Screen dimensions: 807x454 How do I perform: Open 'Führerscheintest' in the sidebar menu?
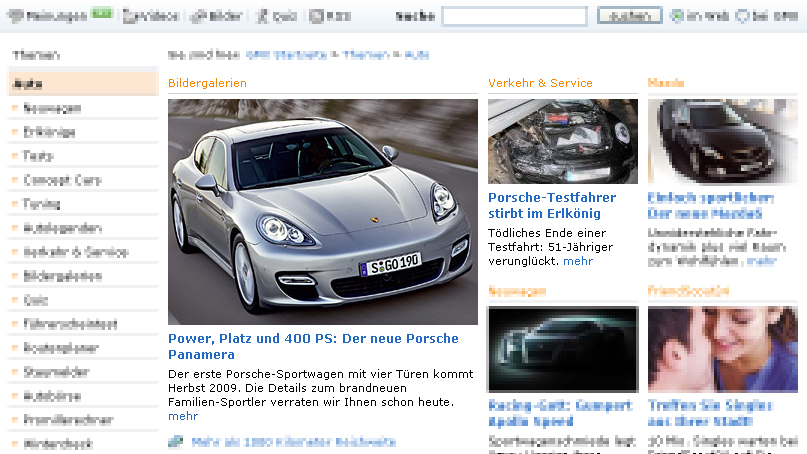[71, 324]
